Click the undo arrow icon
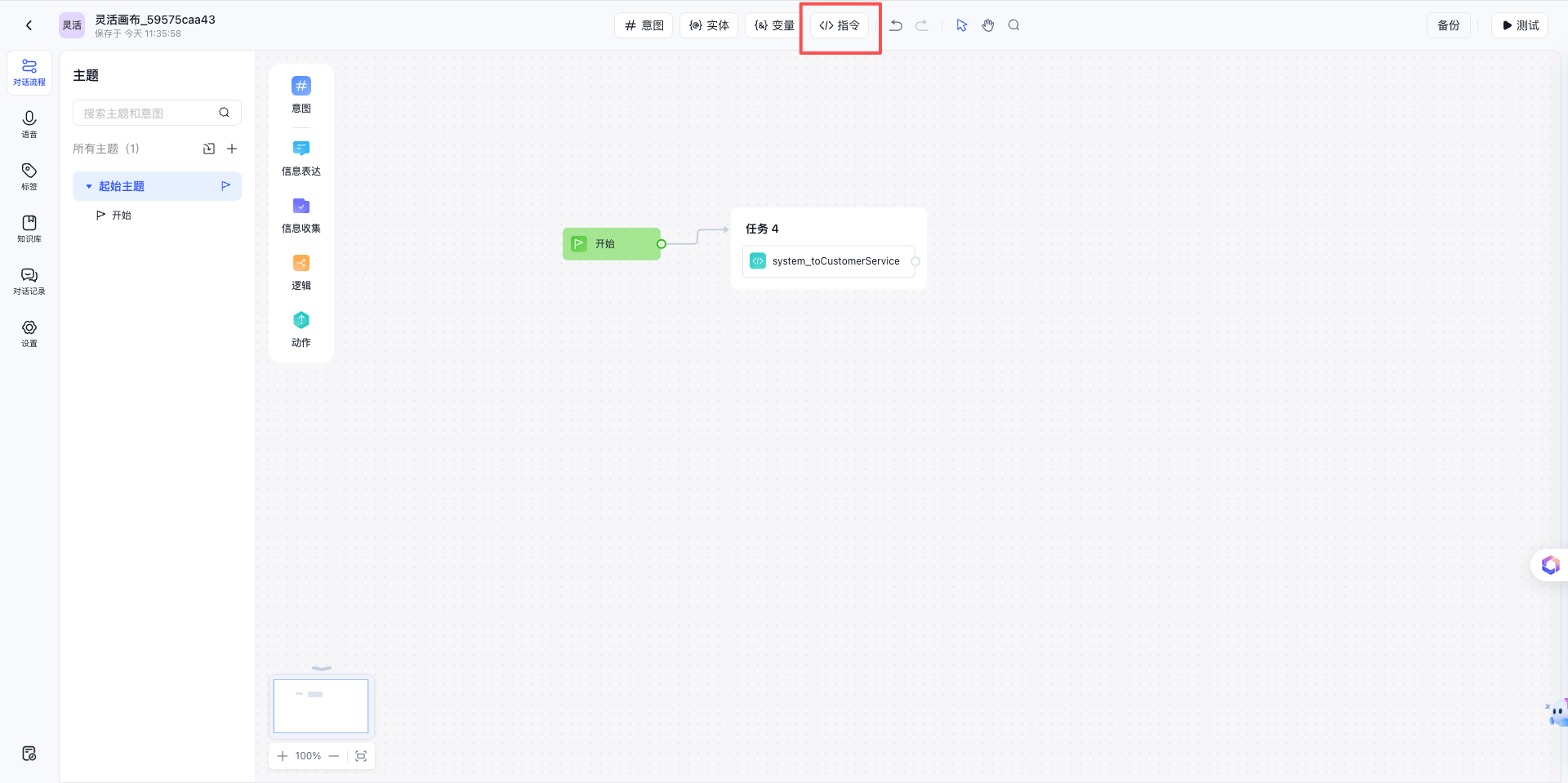Image resolution: width=1568 pixels, height=783 pixels. coord(896,25)
